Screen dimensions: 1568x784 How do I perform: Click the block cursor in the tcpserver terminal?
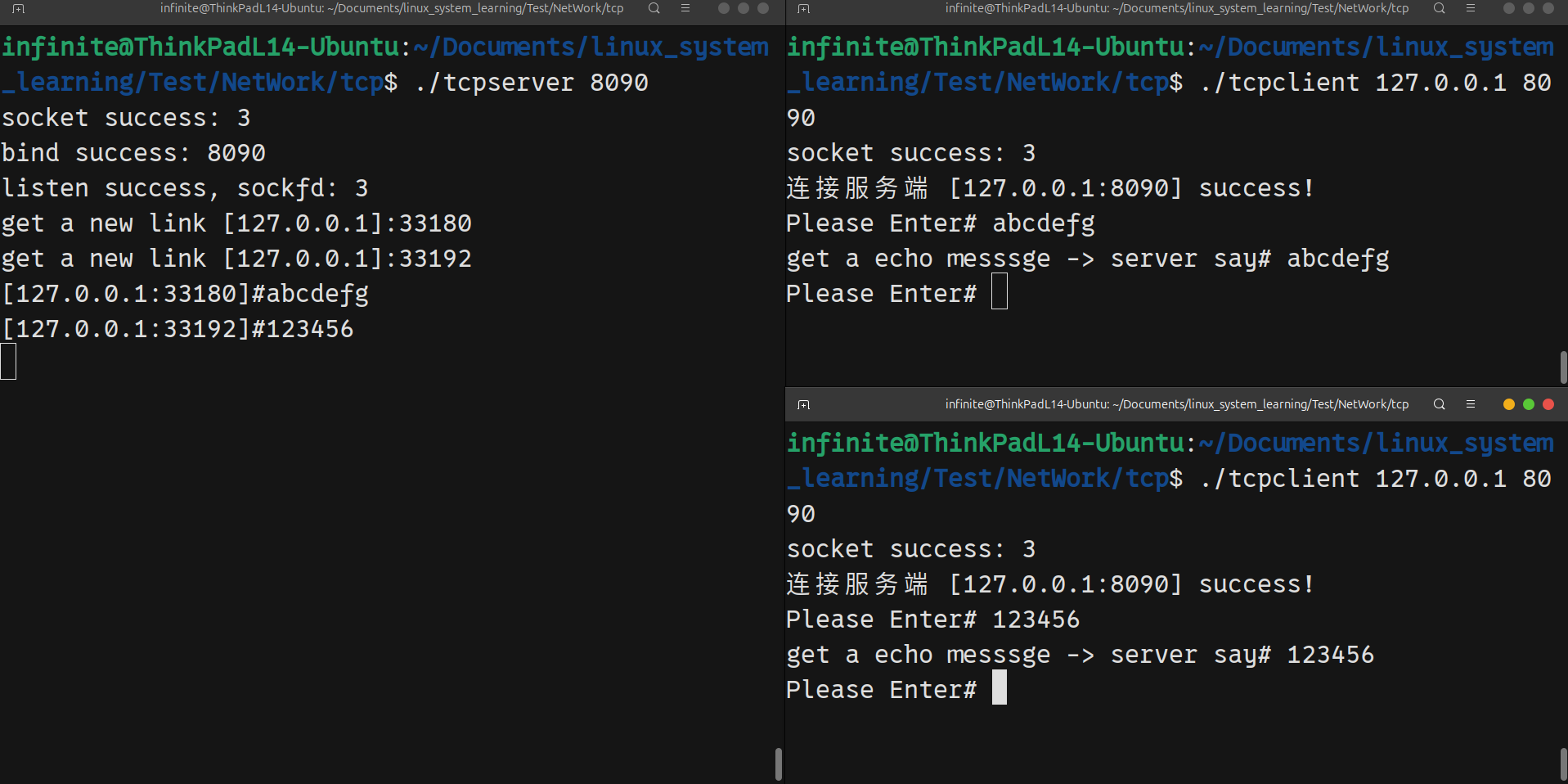(x=7, y=361)
